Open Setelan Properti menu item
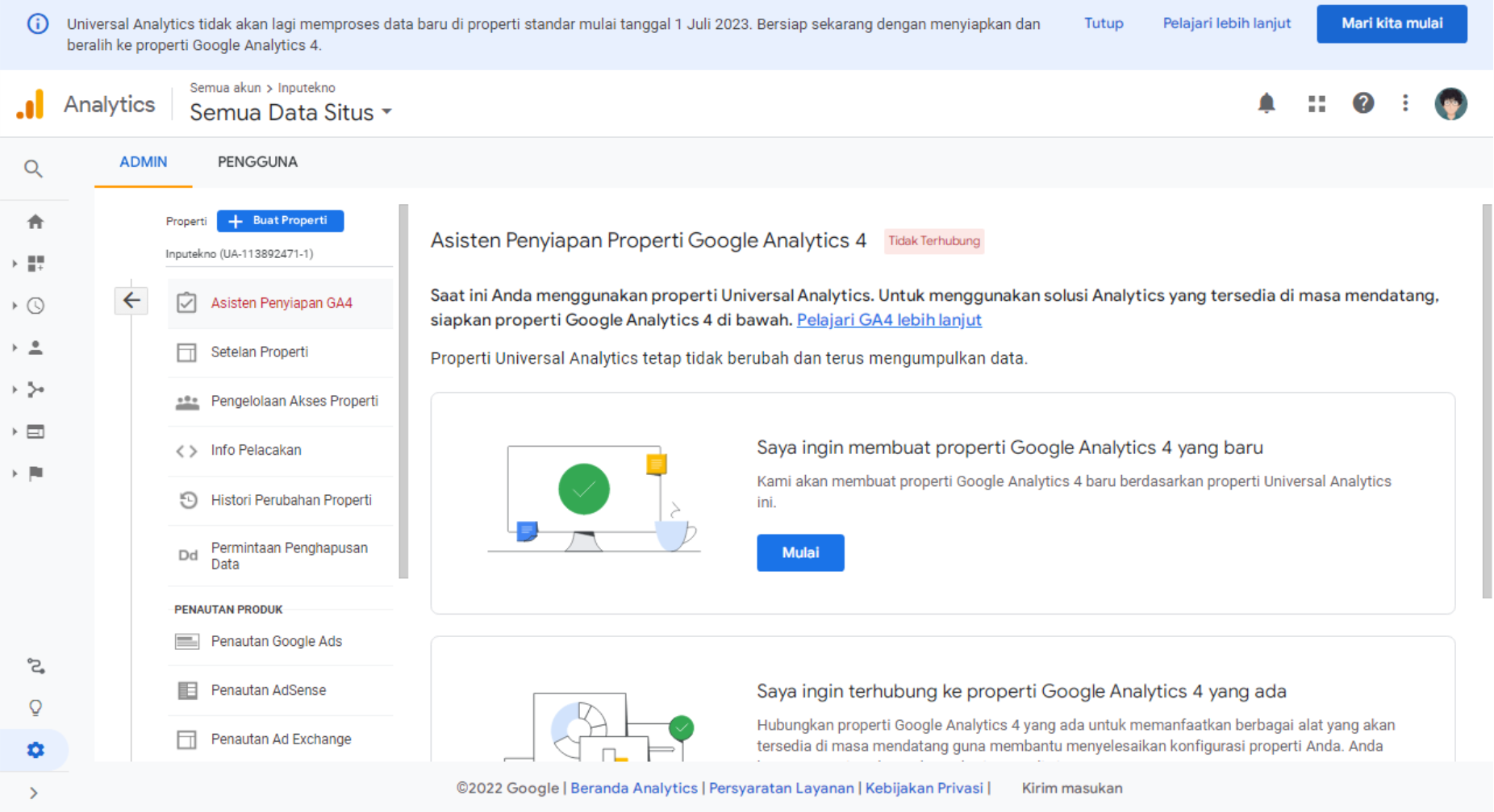This screenshot has width=1494, height=812. coord(280,352)
